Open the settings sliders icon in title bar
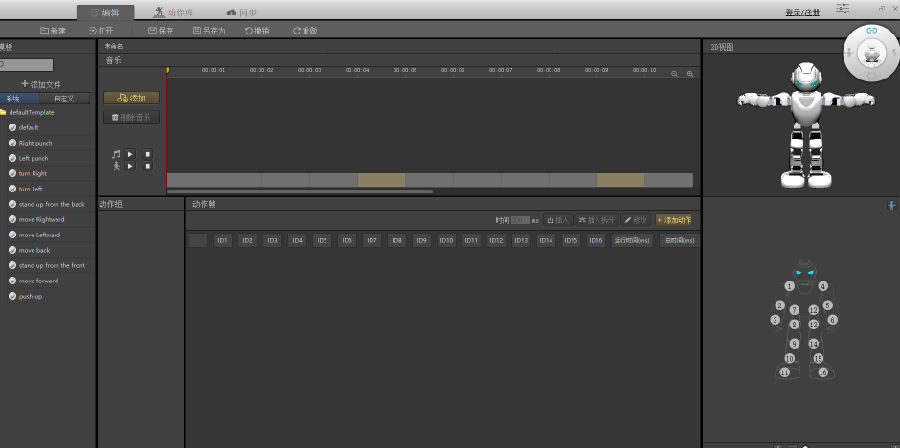Viewport: 900px width, 448px height. [x=844, y=8]
